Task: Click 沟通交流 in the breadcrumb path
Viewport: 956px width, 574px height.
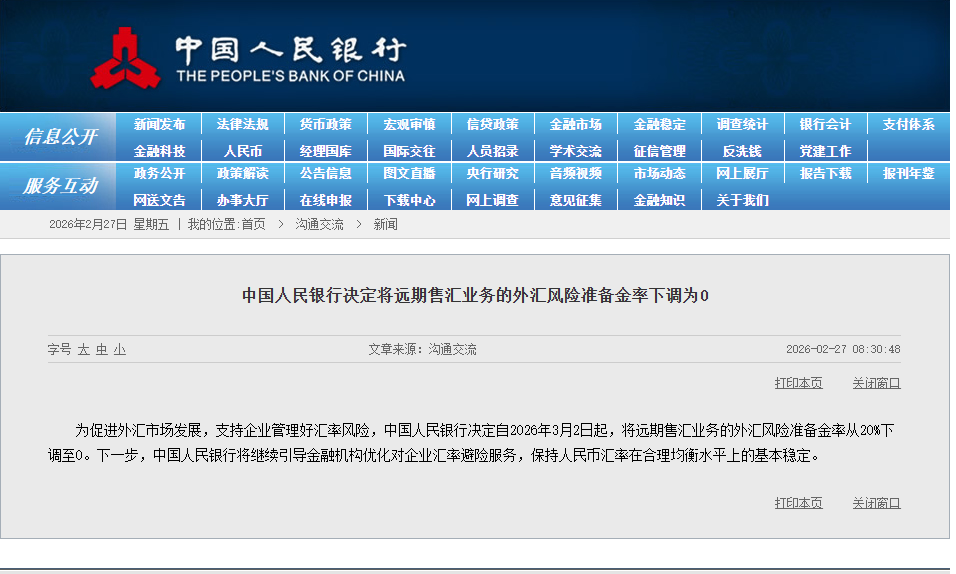Action: (319, 225)
